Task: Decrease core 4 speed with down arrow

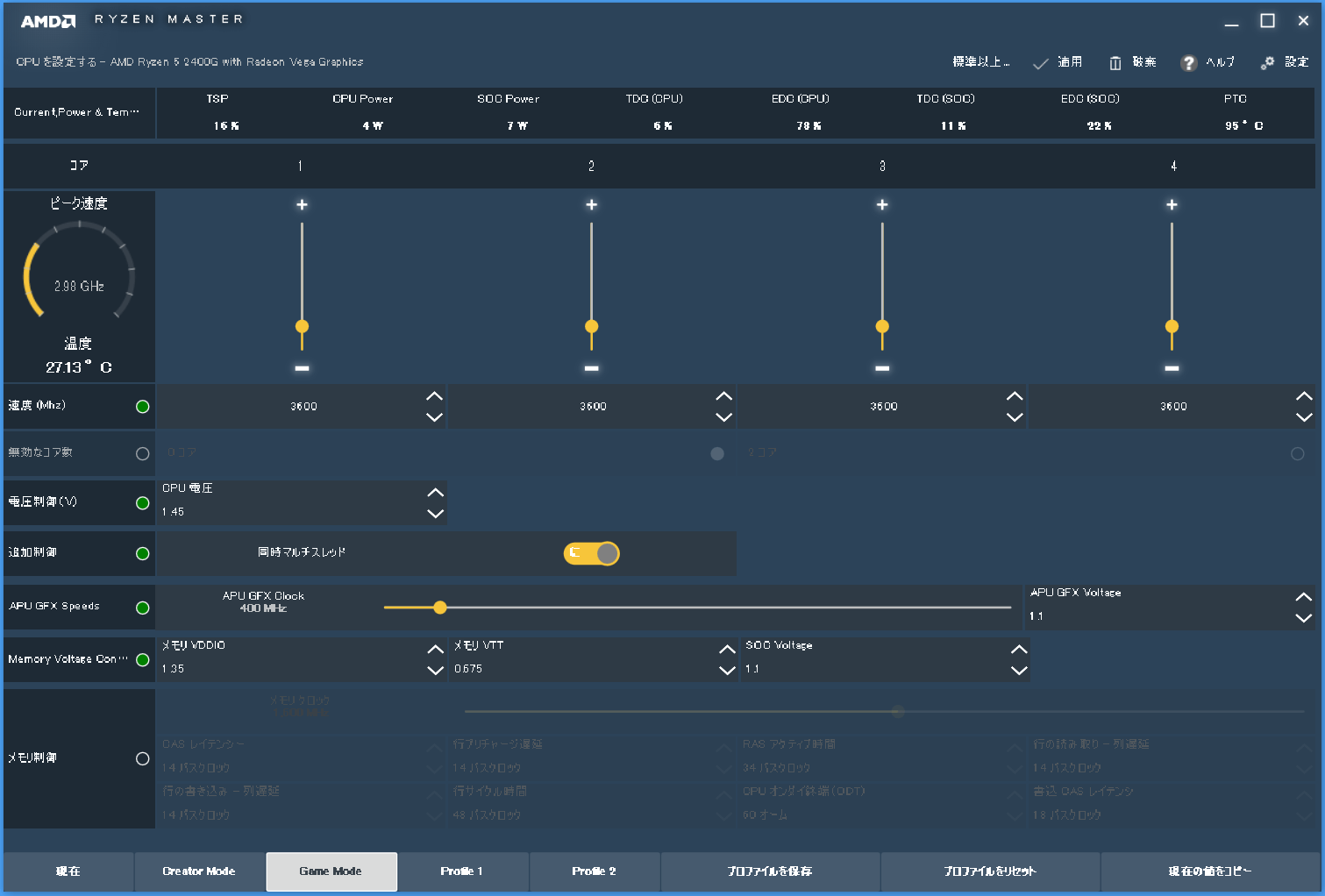Action: pyautogui.click(x=1304, y=417)
